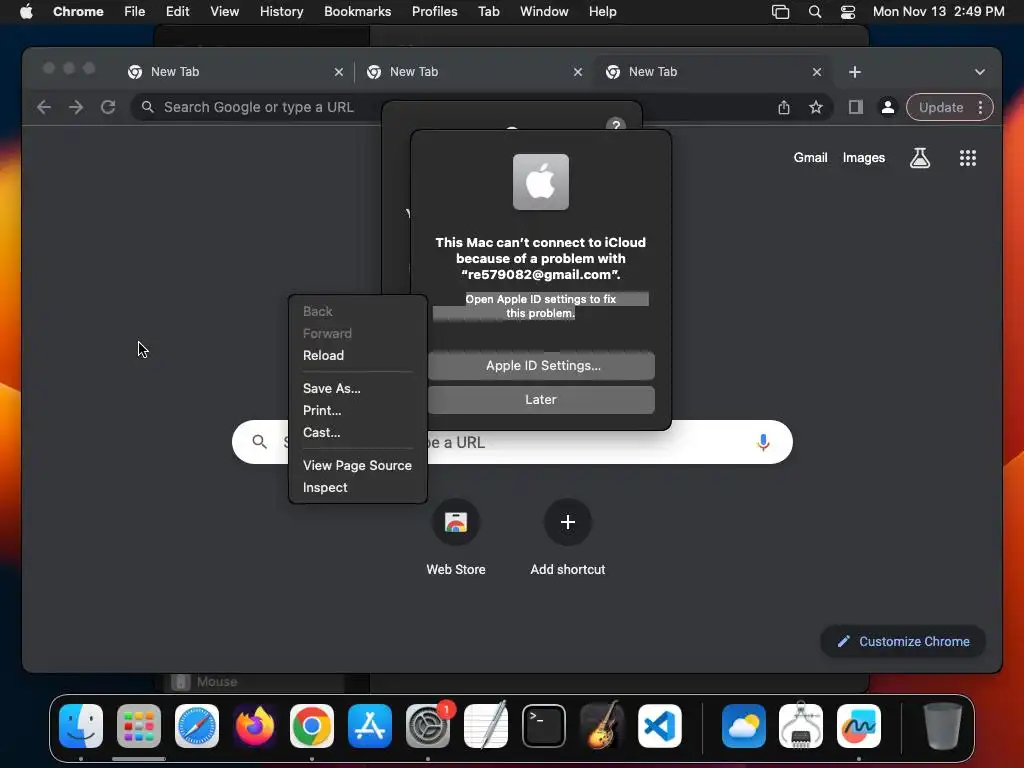Open the Window menu
The width and height of the screenshot is (1024, 768).
544,12
